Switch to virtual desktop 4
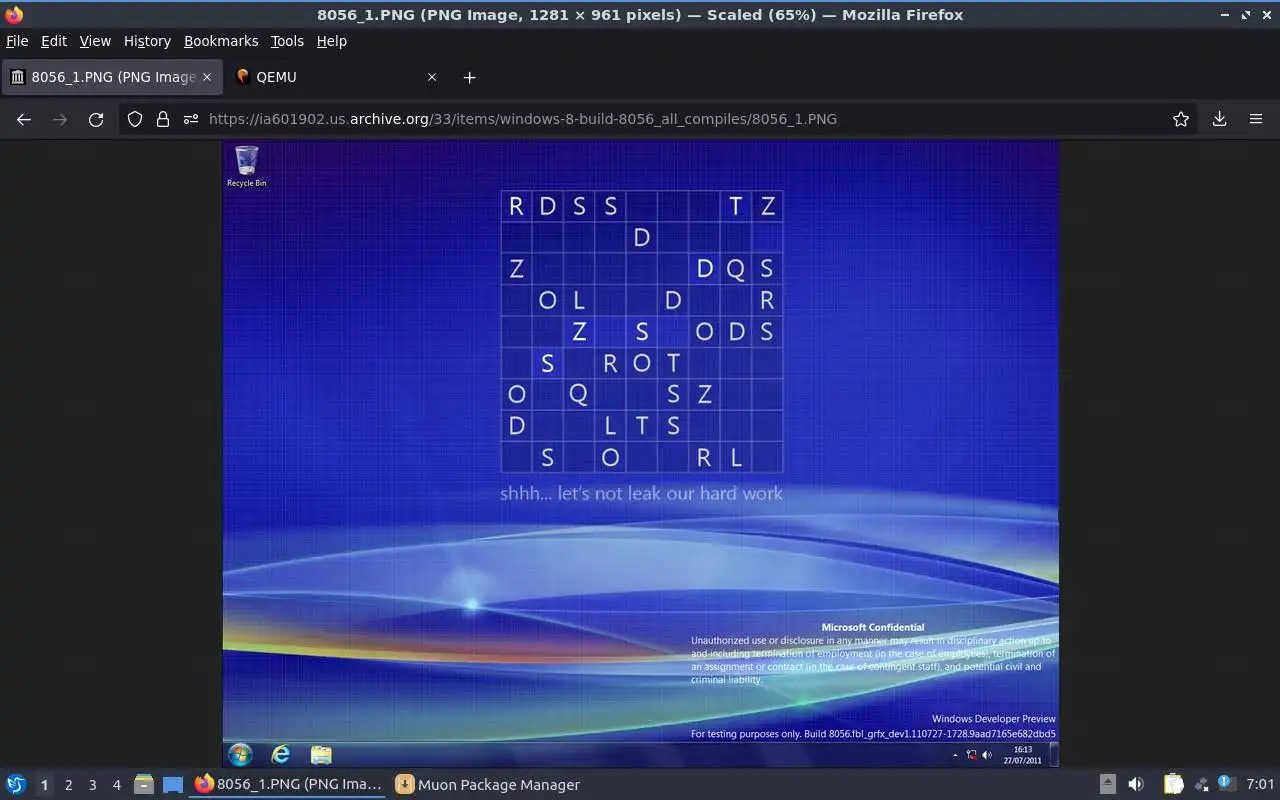This screenshot has width=1280, height=800. tap(116, 785)
